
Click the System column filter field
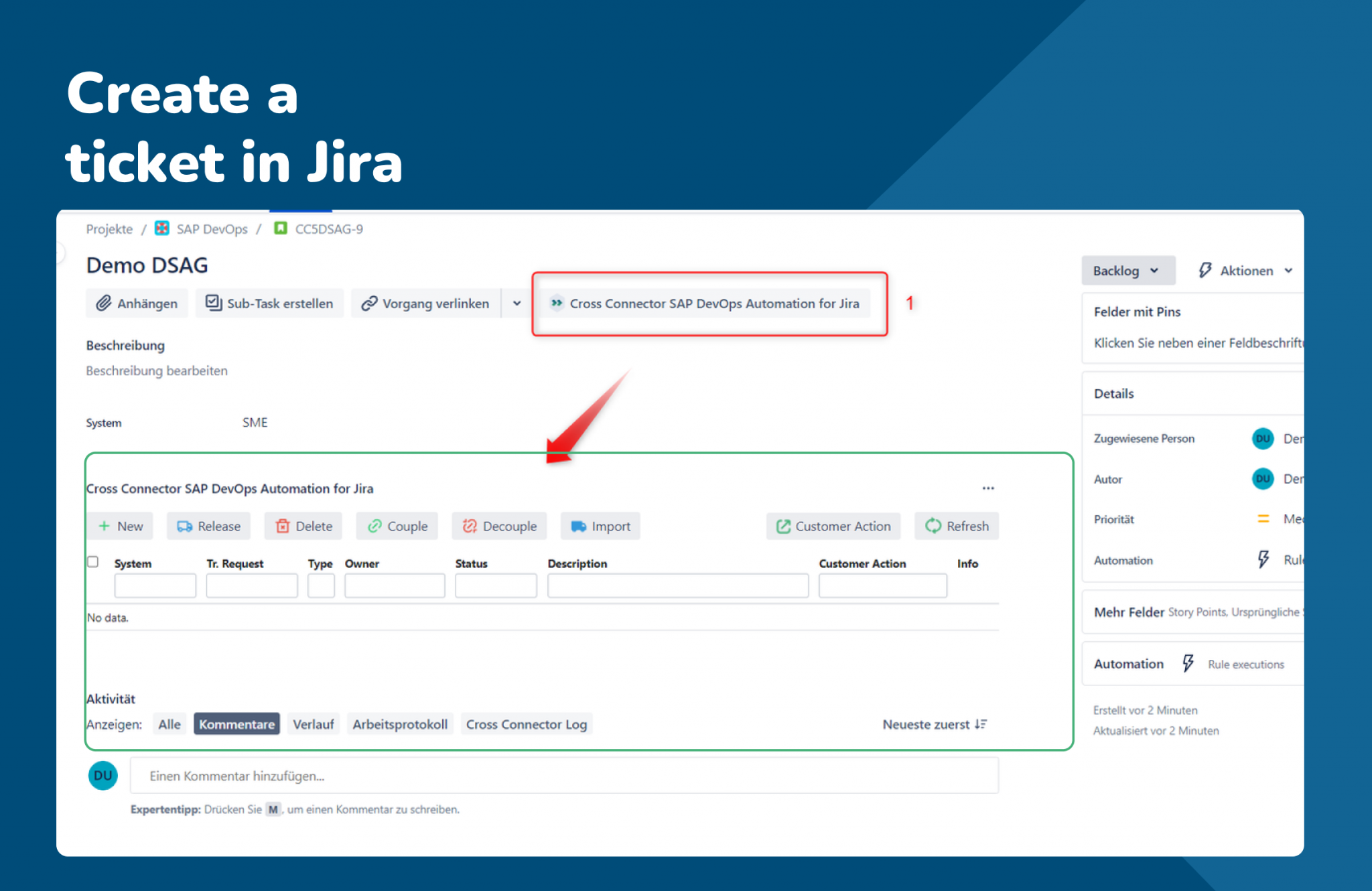click(155, 586)
